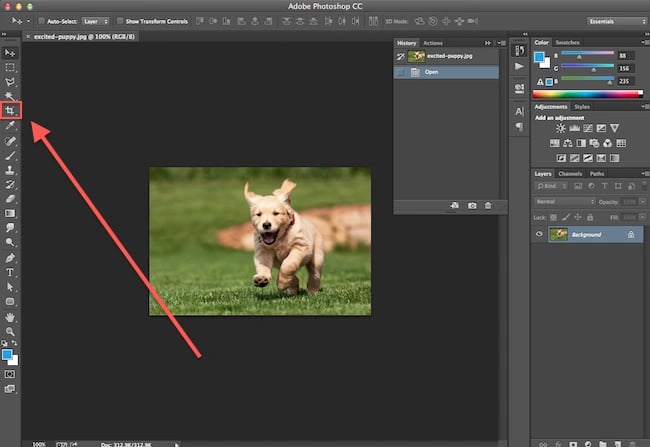Image resolution: width=650 pixels, height=447 pixels.
Task: Activate the Hand tool
Action: 11,316
